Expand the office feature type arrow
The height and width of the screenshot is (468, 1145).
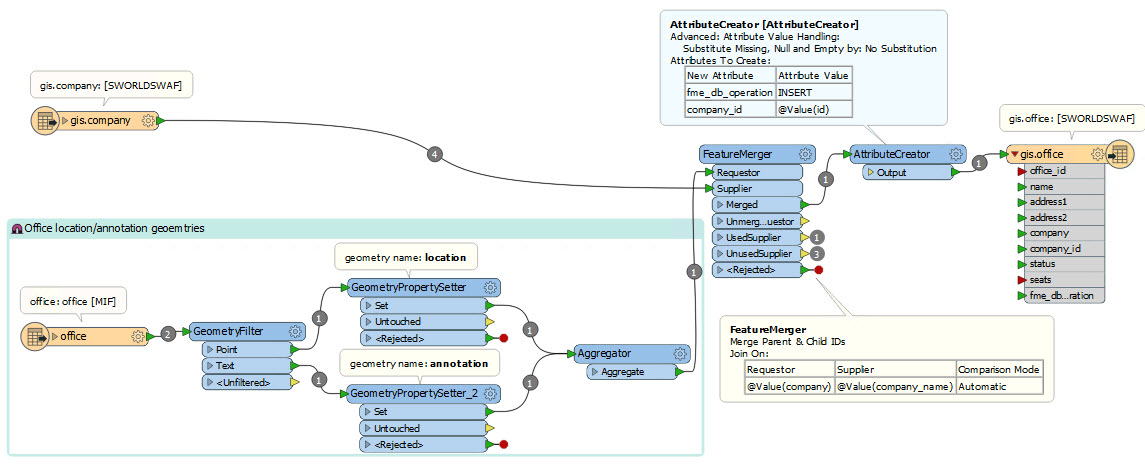click(x=54, y=337)
